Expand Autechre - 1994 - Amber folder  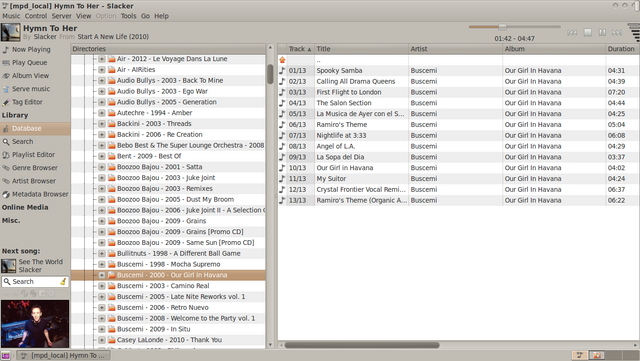pyautogui.click(x=102, y=113)
